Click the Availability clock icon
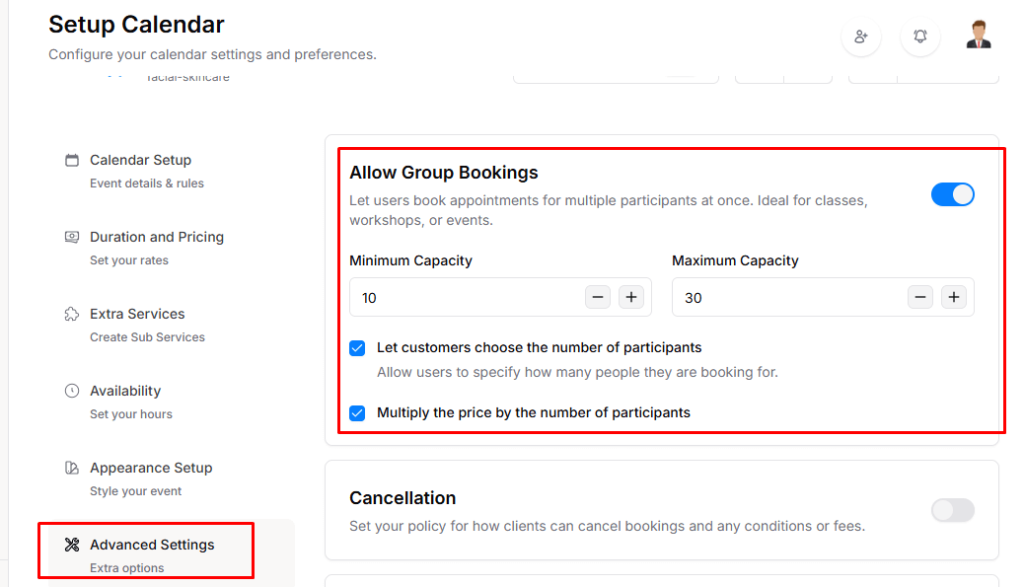Viewport: 1024px width, 587px height. coord(72,391)
